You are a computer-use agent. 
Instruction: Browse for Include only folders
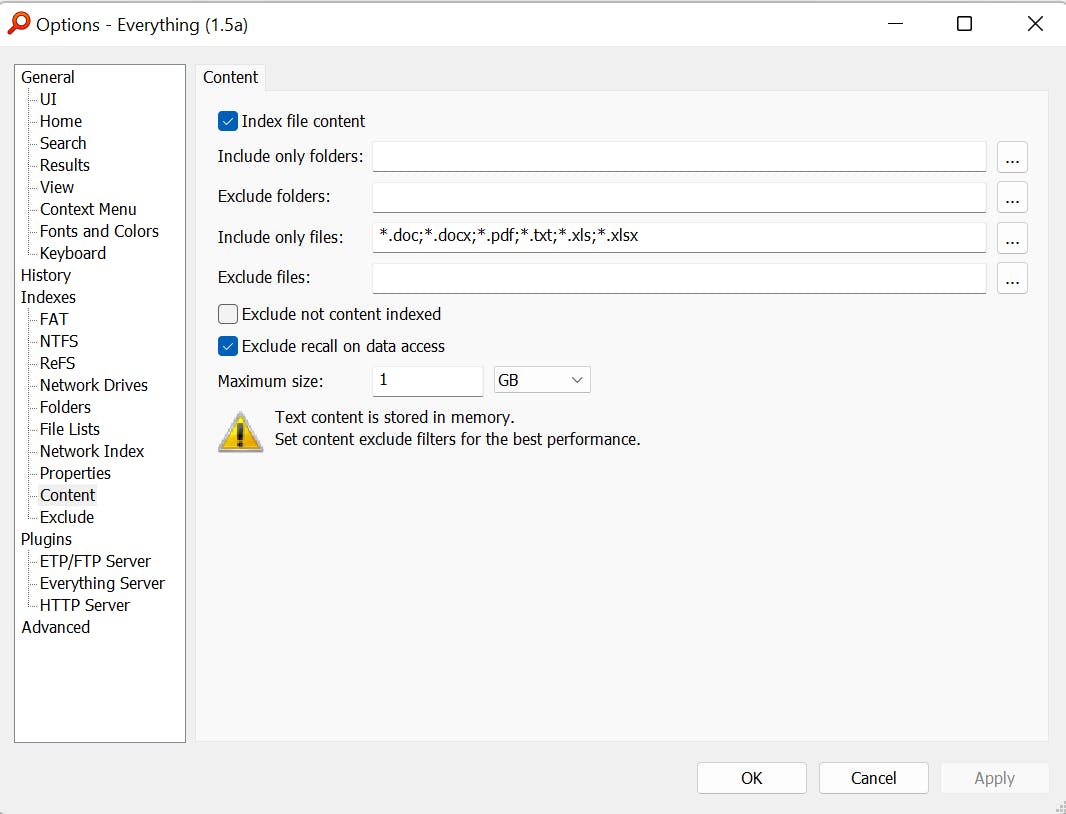(1012, 157)
